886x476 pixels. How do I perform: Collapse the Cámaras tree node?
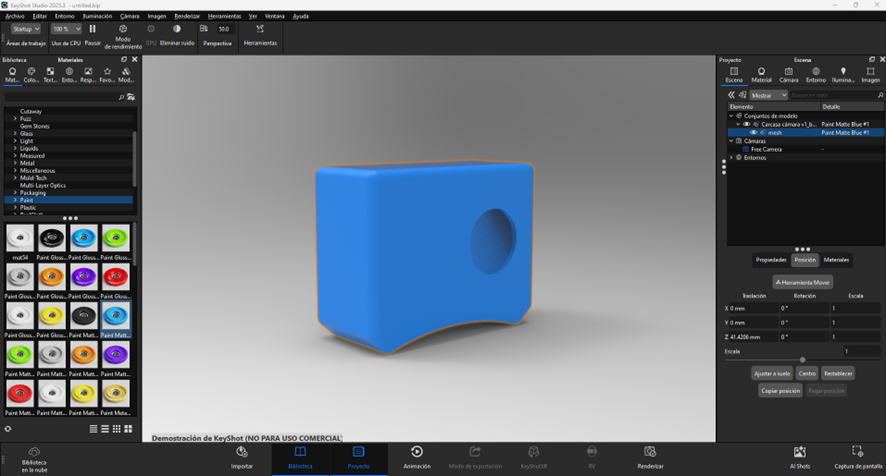point(731,141)
